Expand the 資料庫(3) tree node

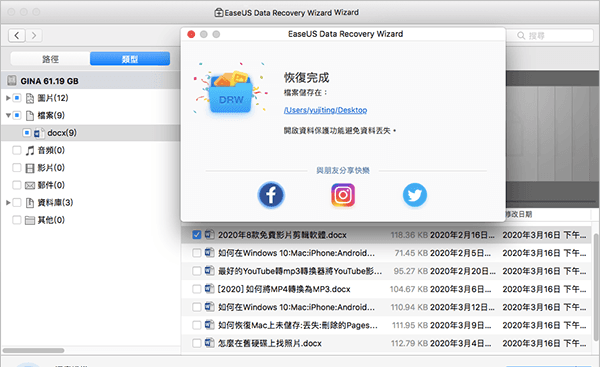8,202
